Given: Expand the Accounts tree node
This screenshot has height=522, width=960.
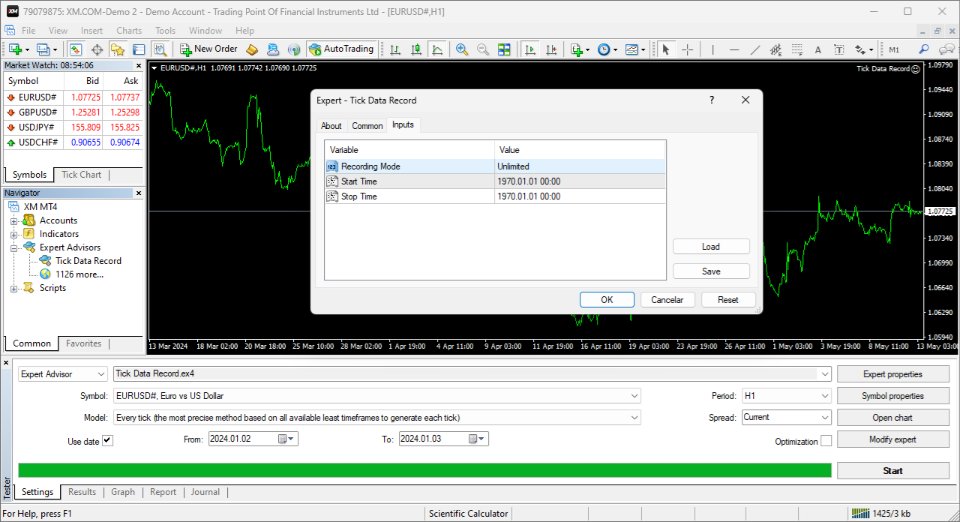Looking at the screenshot, I should coord(13,221).
